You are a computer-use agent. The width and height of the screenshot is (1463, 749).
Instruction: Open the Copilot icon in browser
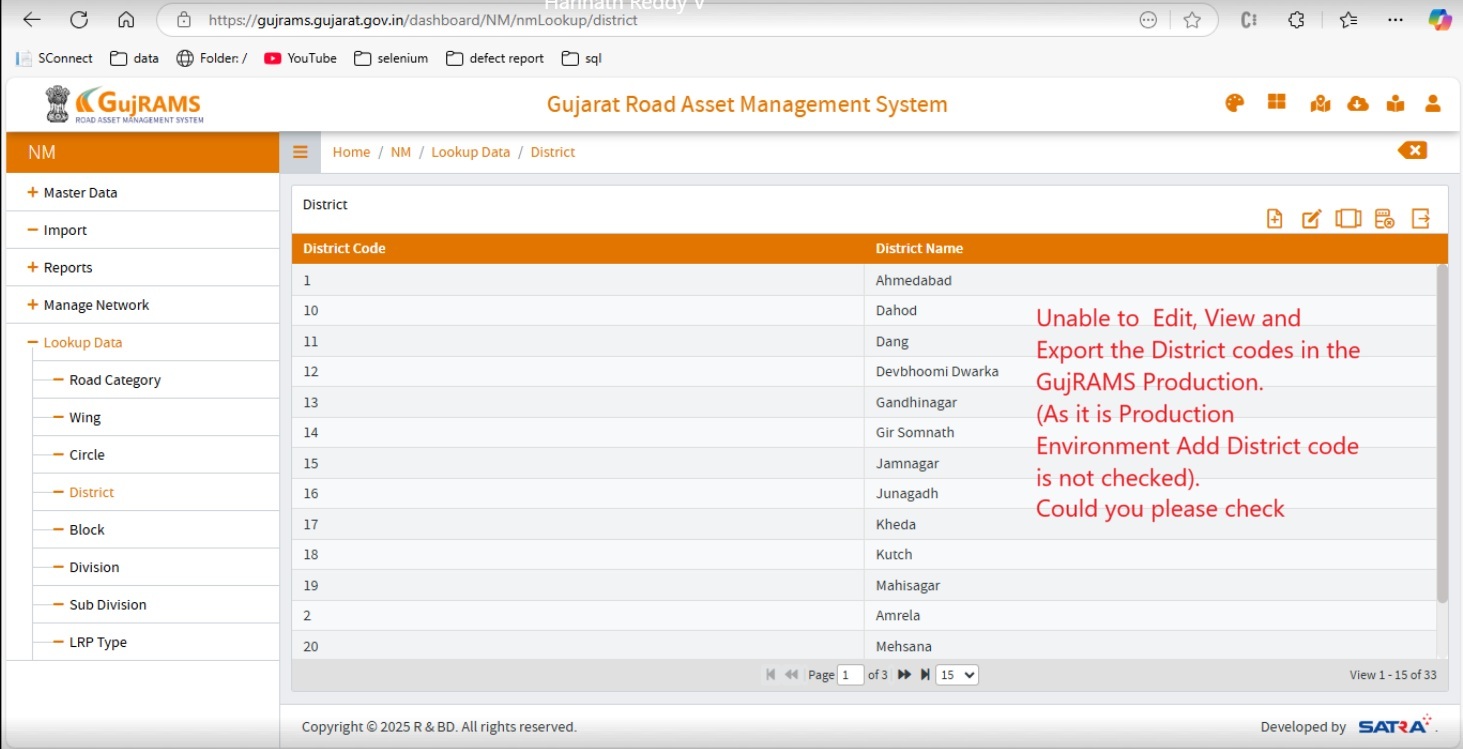(x=1440, y=20)
